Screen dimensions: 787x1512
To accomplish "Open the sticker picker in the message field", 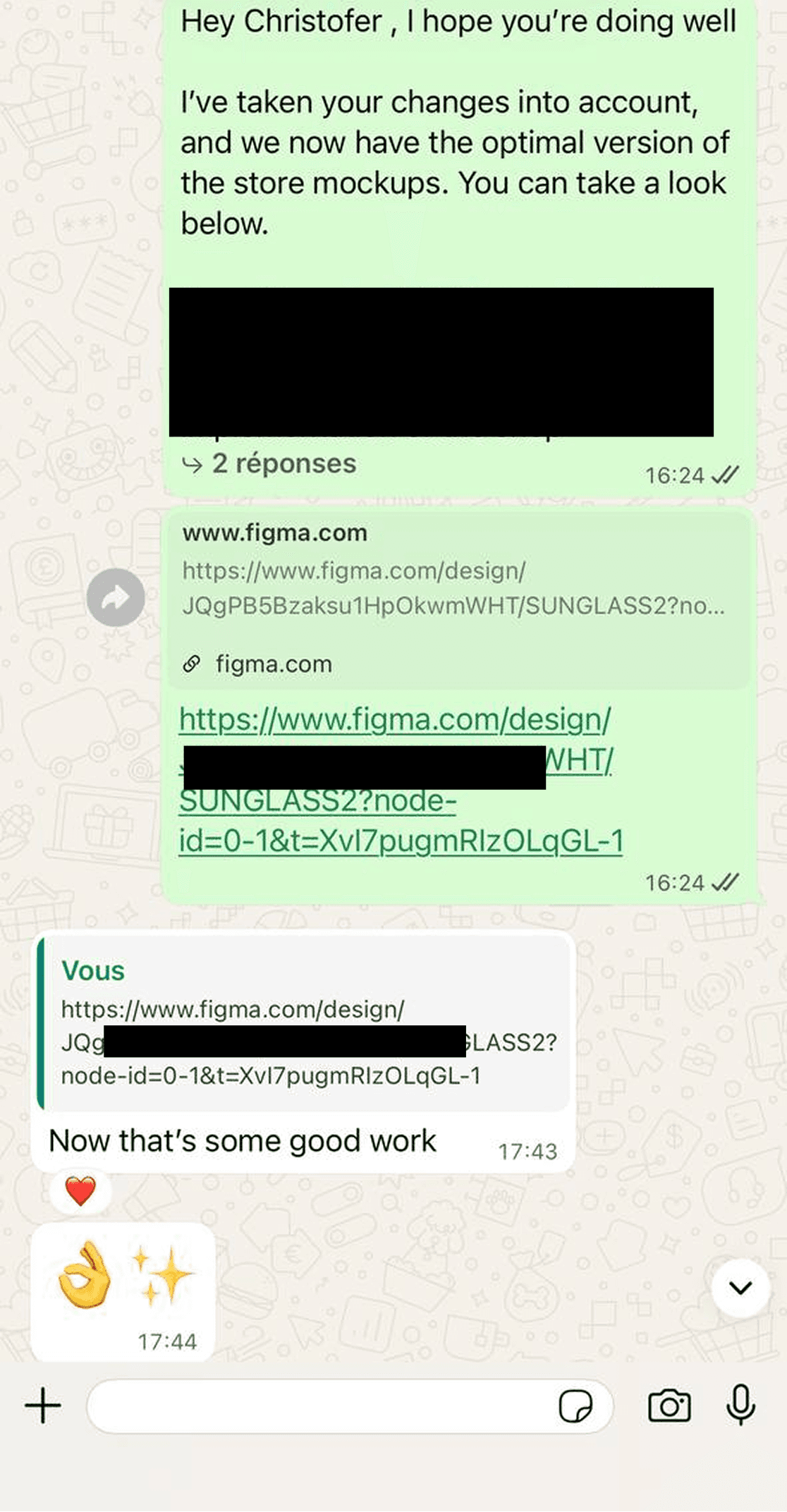I will pos(575,1406).
